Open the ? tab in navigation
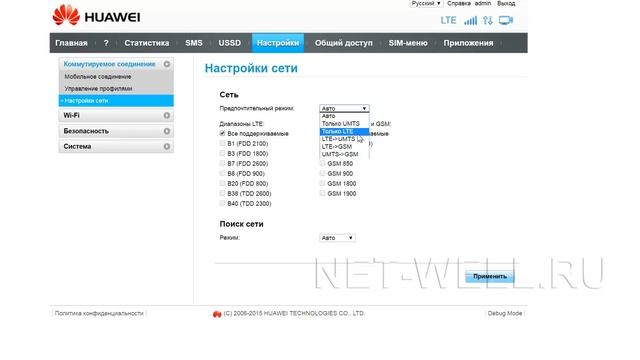Image resolution: width=640 pixels, height=360 pixels. 106,43
